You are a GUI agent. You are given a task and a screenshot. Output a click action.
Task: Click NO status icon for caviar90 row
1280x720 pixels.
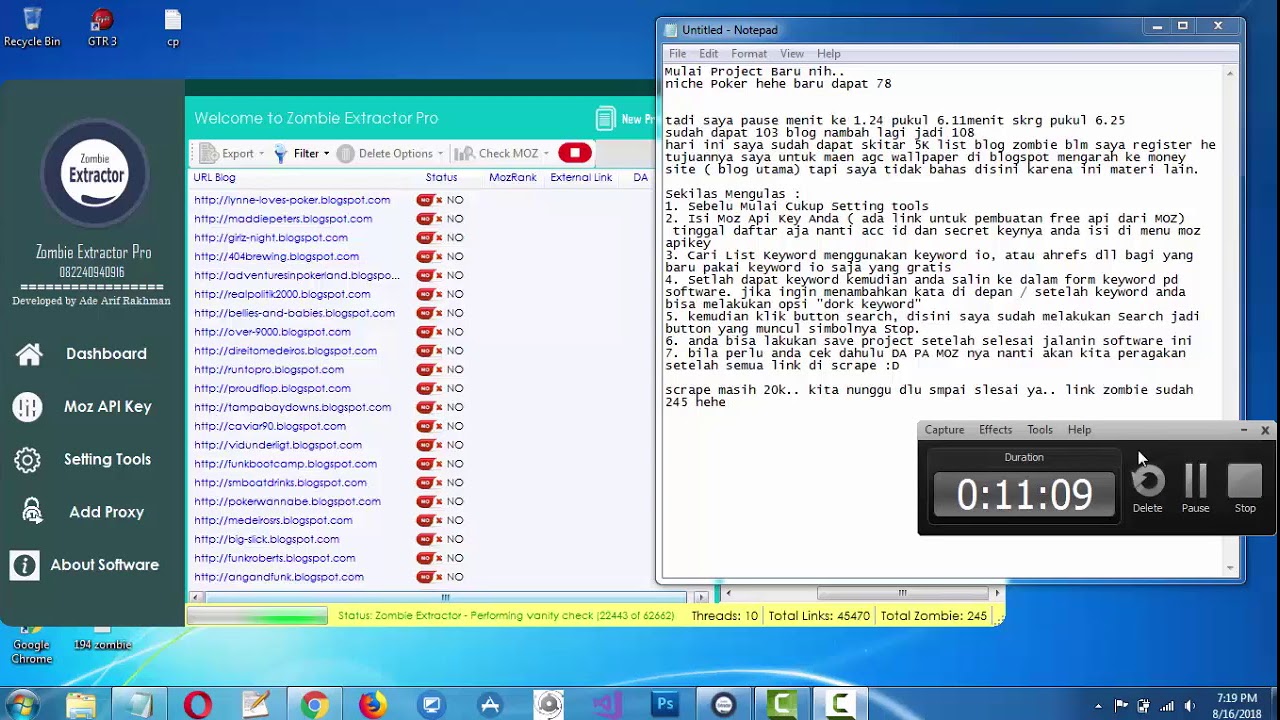(430, 426)
